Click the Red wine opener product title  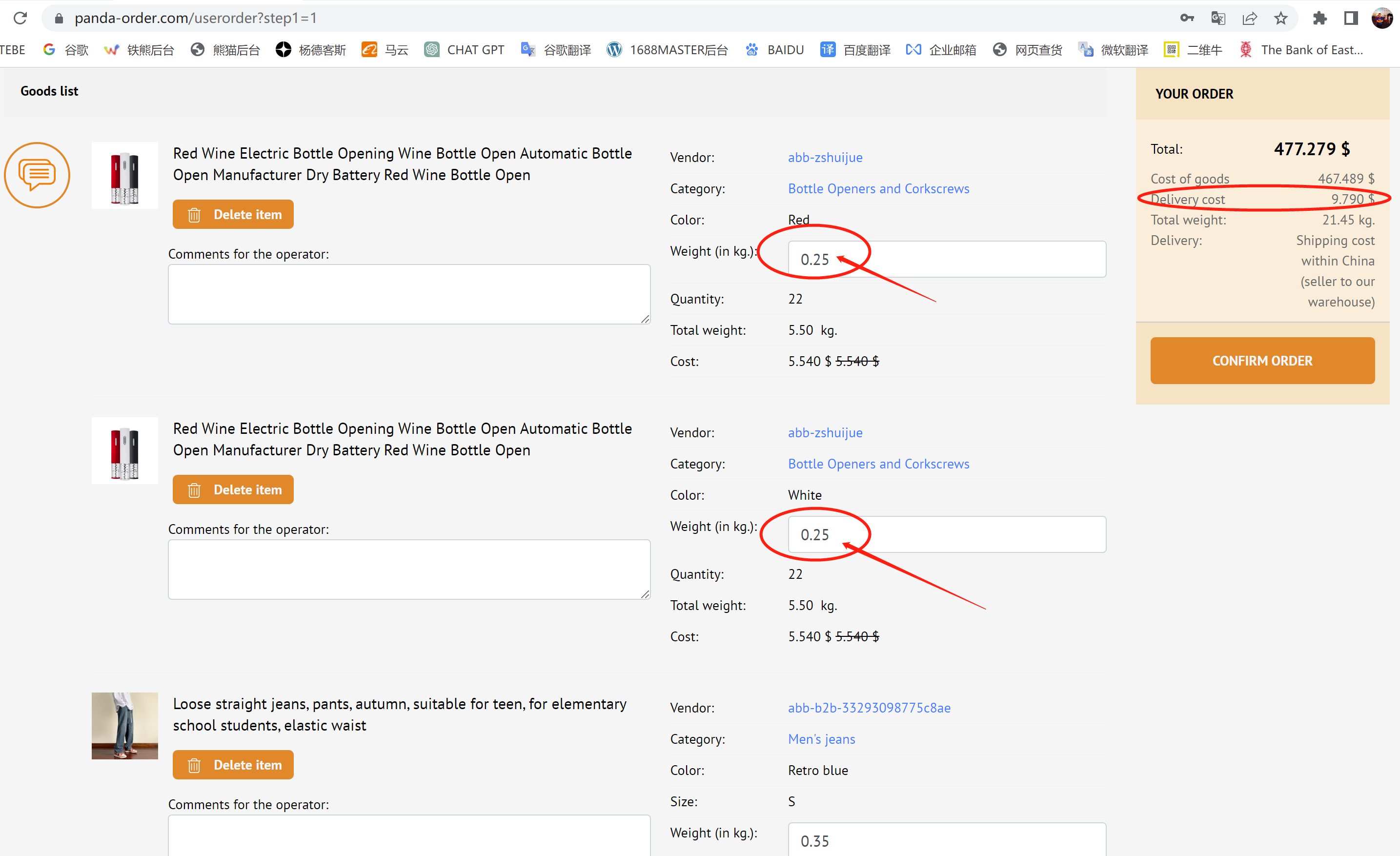402,163
